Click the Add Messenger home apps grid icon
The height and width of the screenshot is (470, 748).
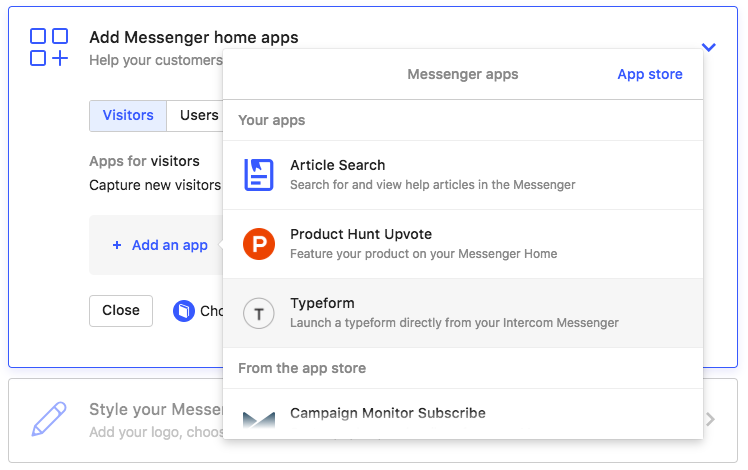[49, 47]
